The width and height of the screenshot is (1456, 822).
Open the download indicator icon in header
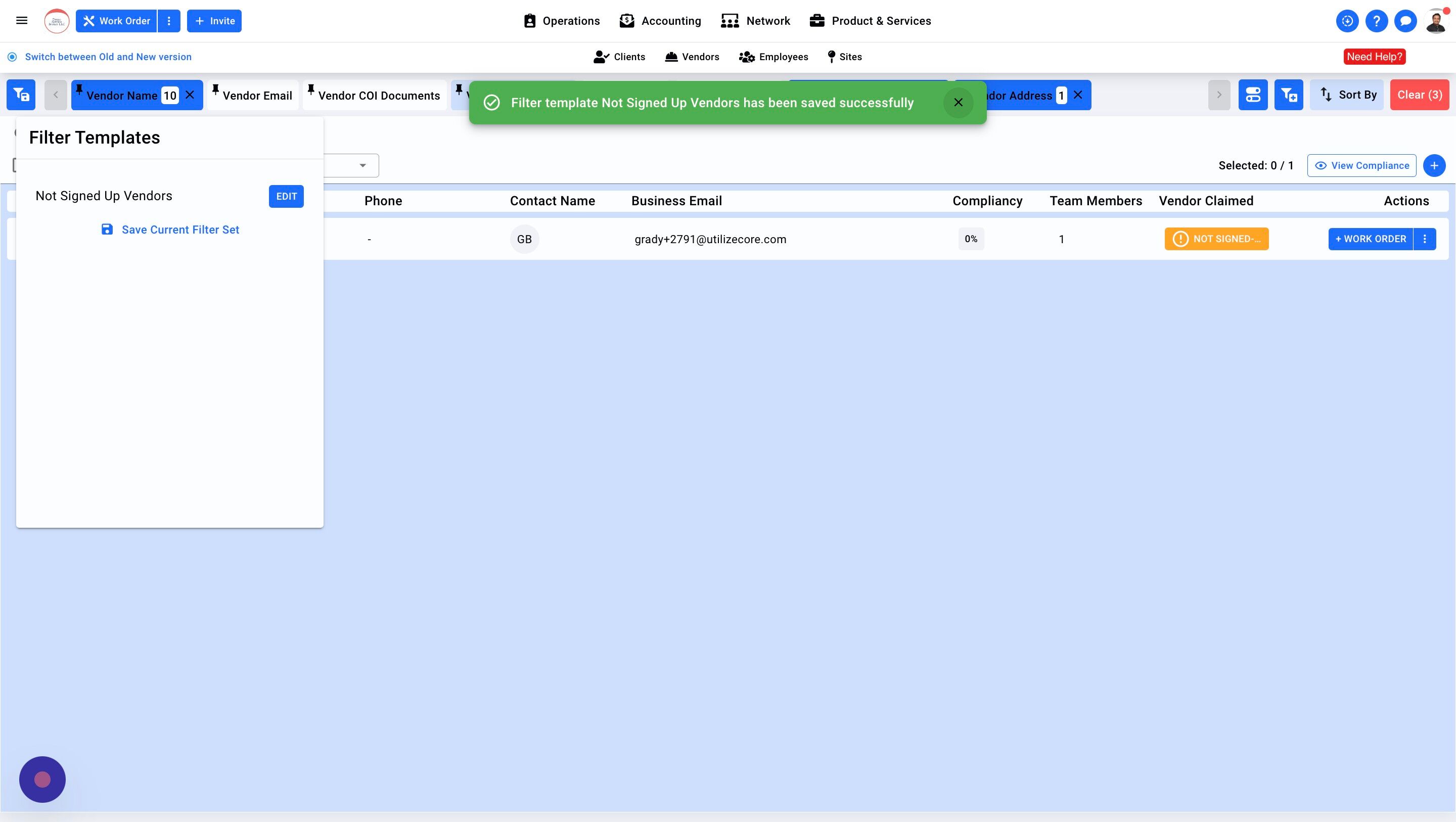pyautogui.click(x=1347, y=21)
